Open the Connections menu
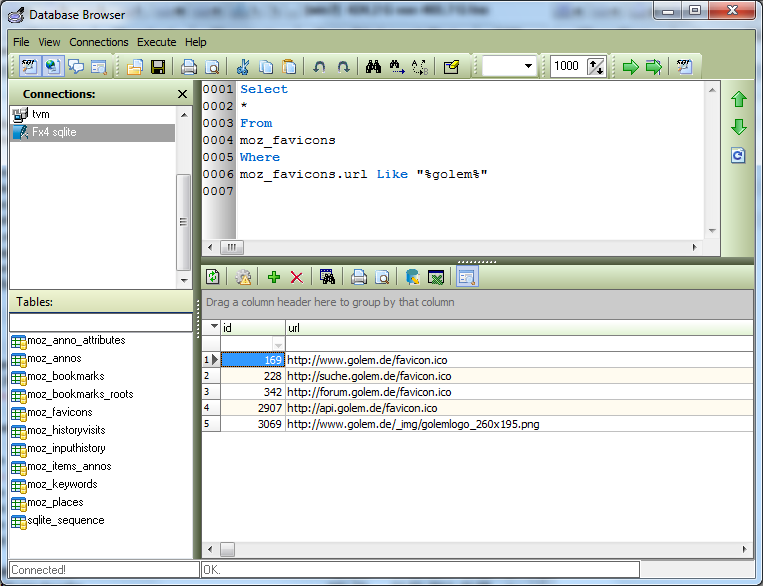 [x=98, y=42]
